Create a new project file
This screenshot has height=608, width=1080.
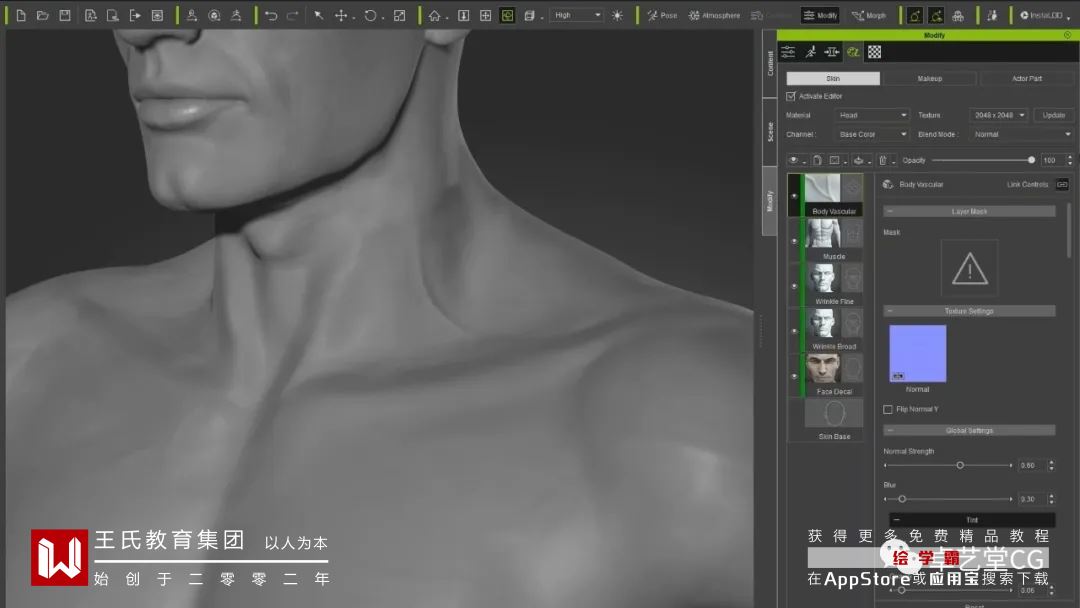pos(21,15)
